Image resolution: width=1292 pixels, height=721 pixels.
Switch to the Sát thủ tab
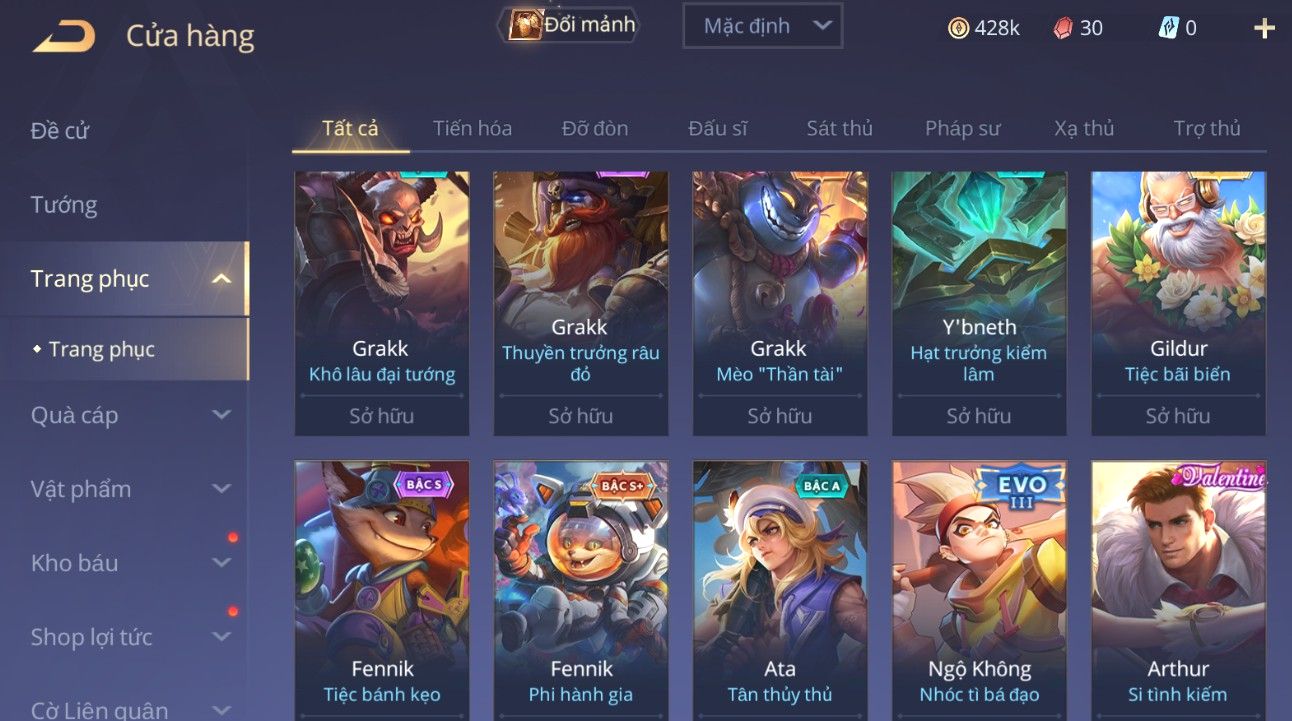pos(839,128)
